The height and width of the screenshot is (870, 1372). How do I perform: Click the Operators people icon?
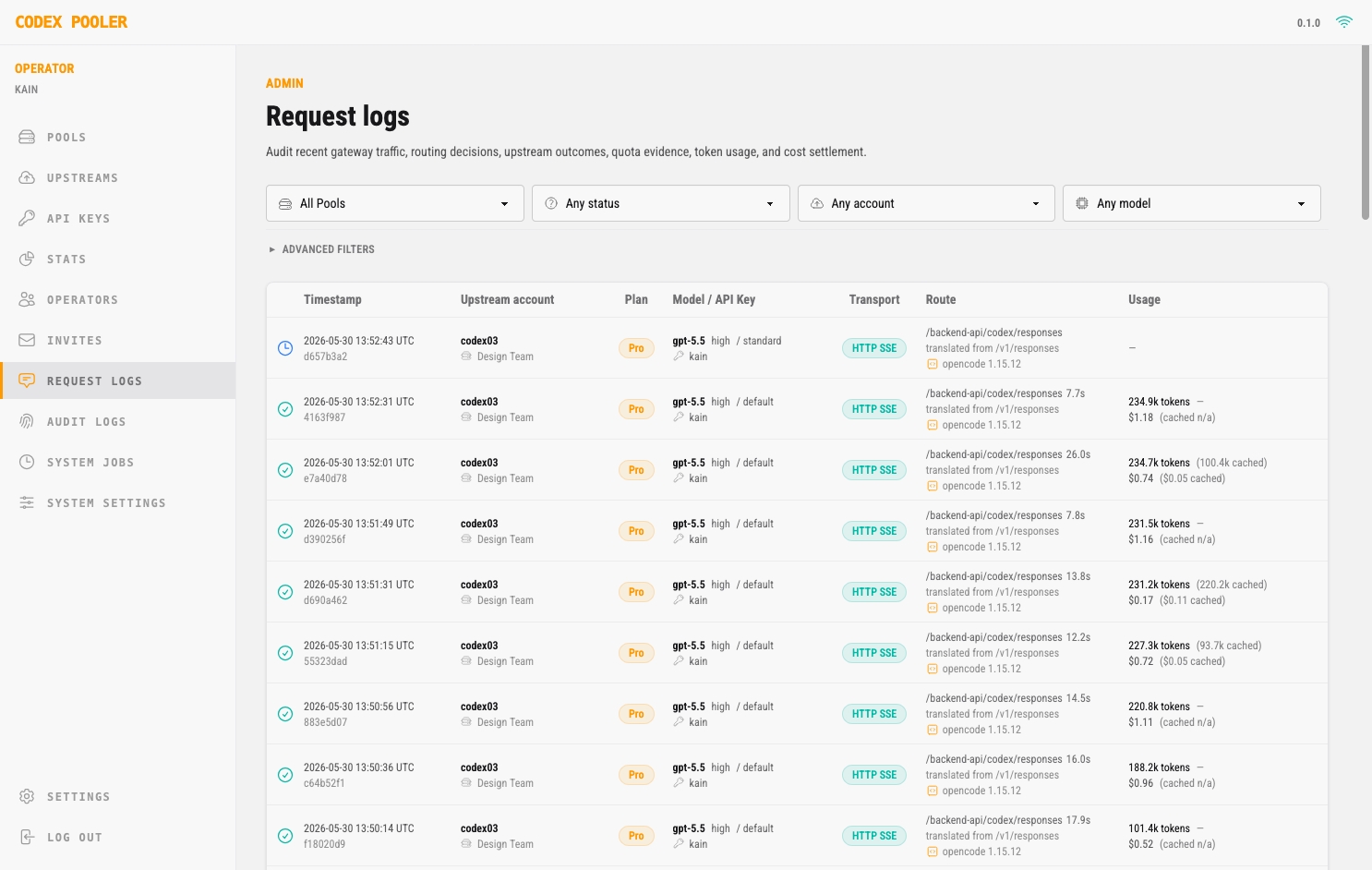tap(27, 299)
